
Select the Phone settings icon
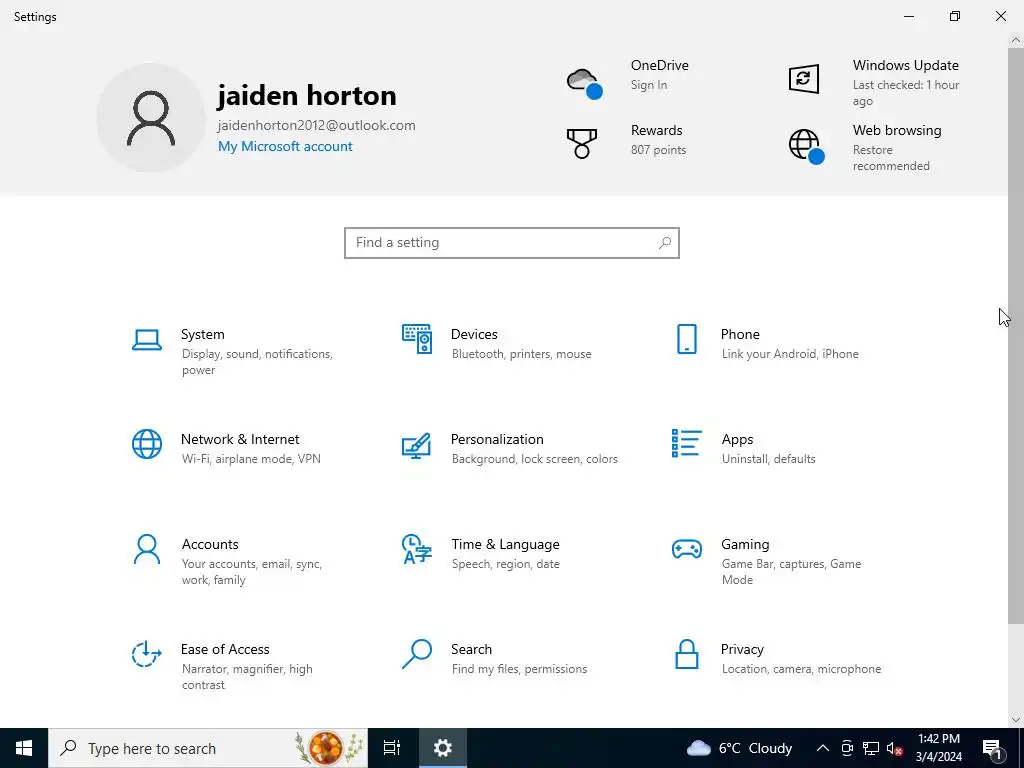(x=686, y=339)
